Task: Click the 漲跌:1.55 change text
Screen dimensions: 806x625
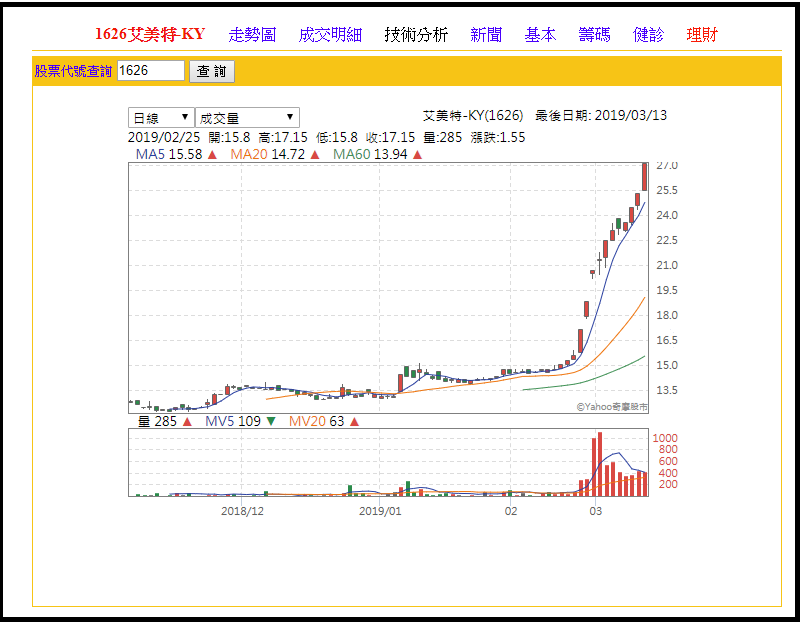Action: click(x=498, y=137)
